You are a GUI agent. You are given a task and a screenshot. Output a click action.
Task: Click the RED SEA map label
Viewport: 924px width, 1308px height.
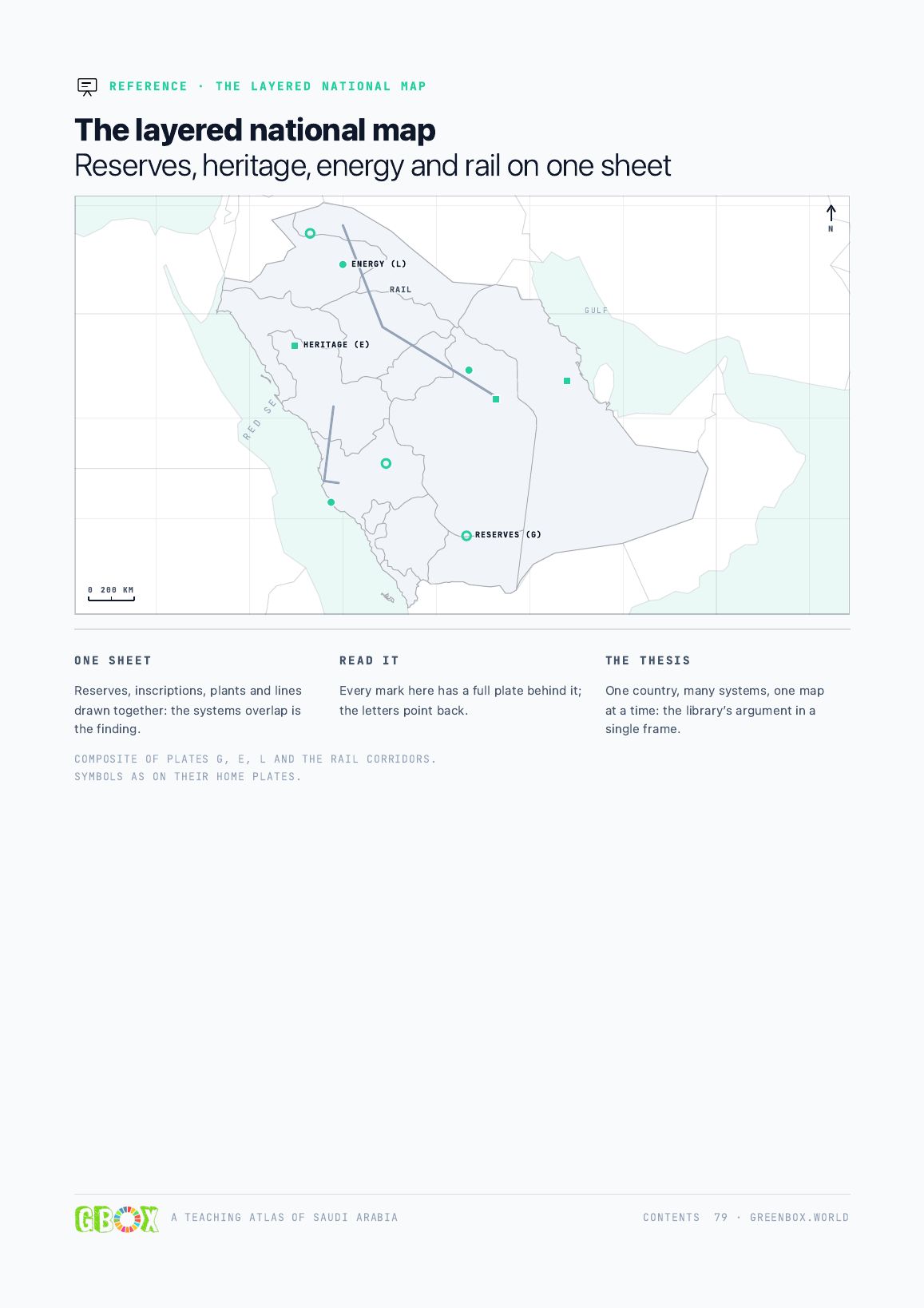[260, 418]
